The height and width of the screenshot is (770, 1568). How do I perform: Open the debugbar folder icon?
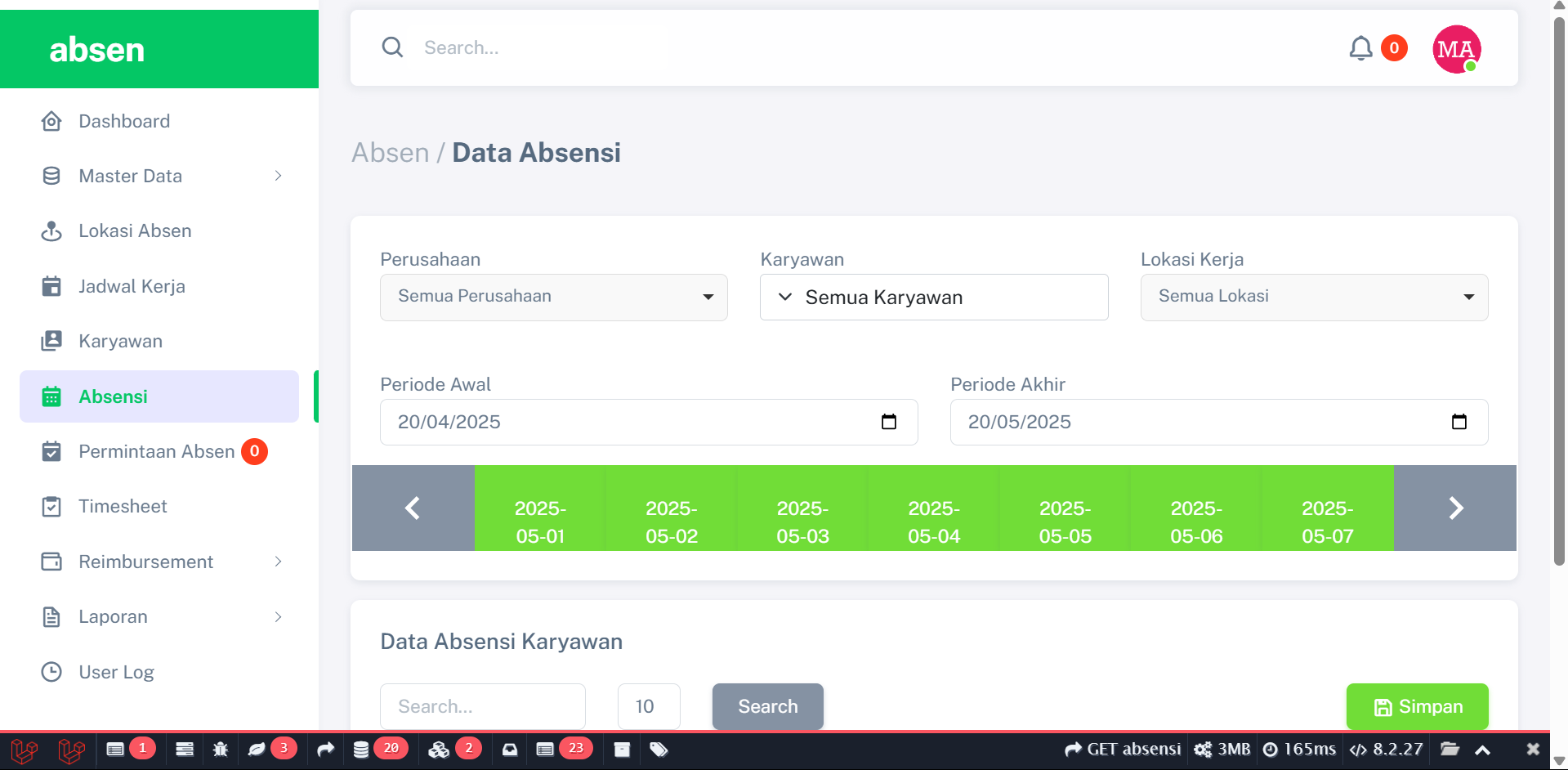point(1450,749)
